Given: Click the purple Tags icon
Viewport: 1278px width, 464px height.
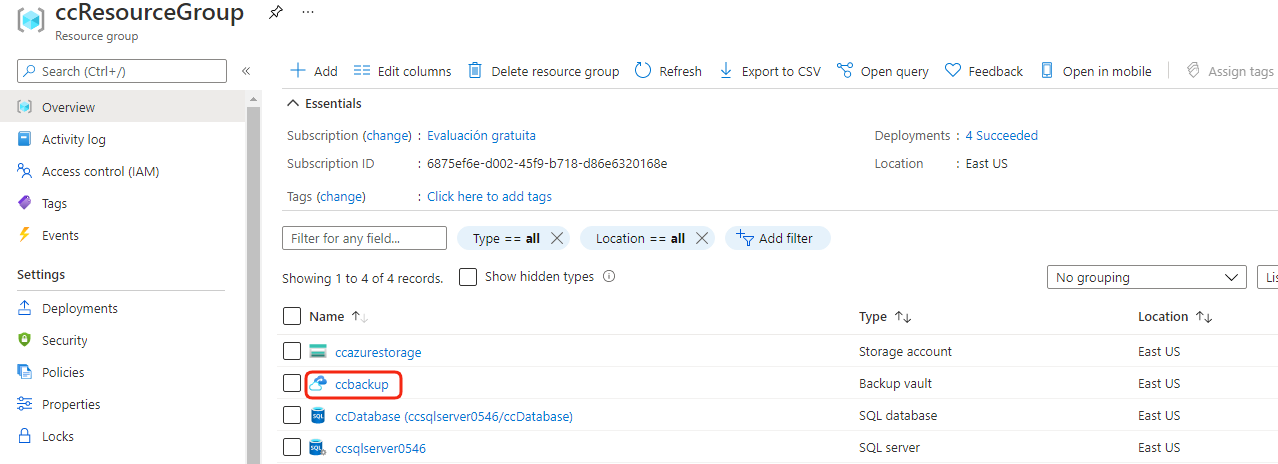Looking at the screenshot, I should tap(25, 203).
